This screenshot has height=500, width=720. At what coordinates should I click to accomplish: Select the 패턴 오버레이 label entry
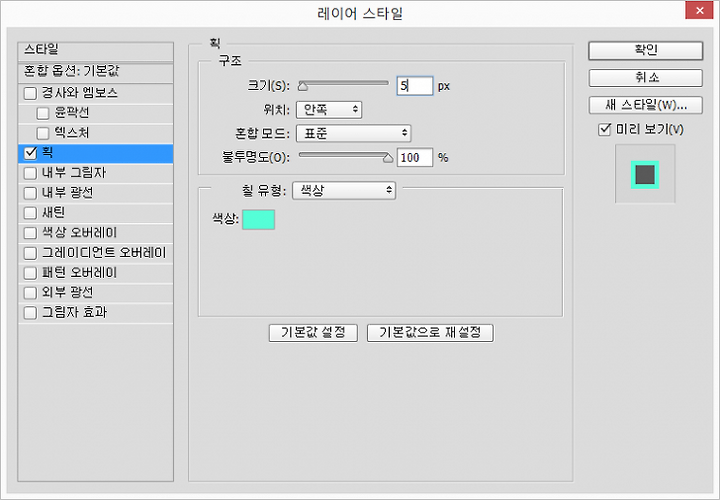click(x=79, y=272)
